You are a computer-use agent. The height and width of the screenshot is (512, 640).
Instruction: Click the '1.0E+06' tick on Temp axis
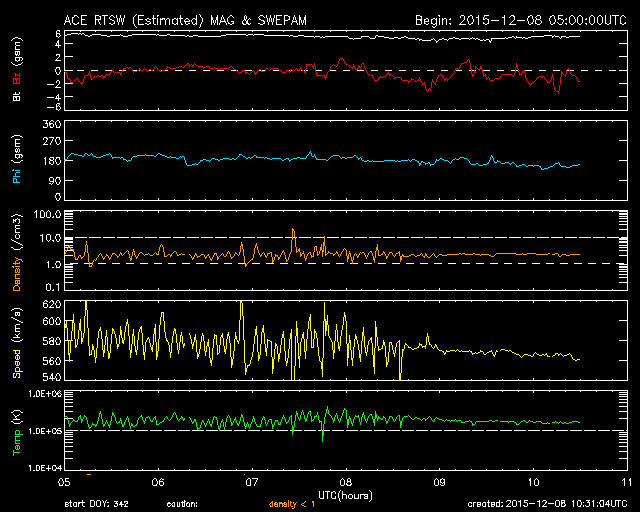click(45, 393)
